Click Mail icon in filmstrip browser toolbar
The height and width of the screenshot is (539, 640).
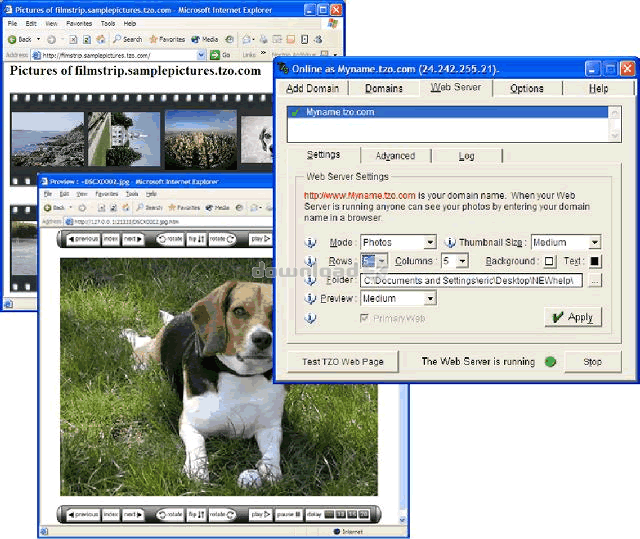pos(247,39)
